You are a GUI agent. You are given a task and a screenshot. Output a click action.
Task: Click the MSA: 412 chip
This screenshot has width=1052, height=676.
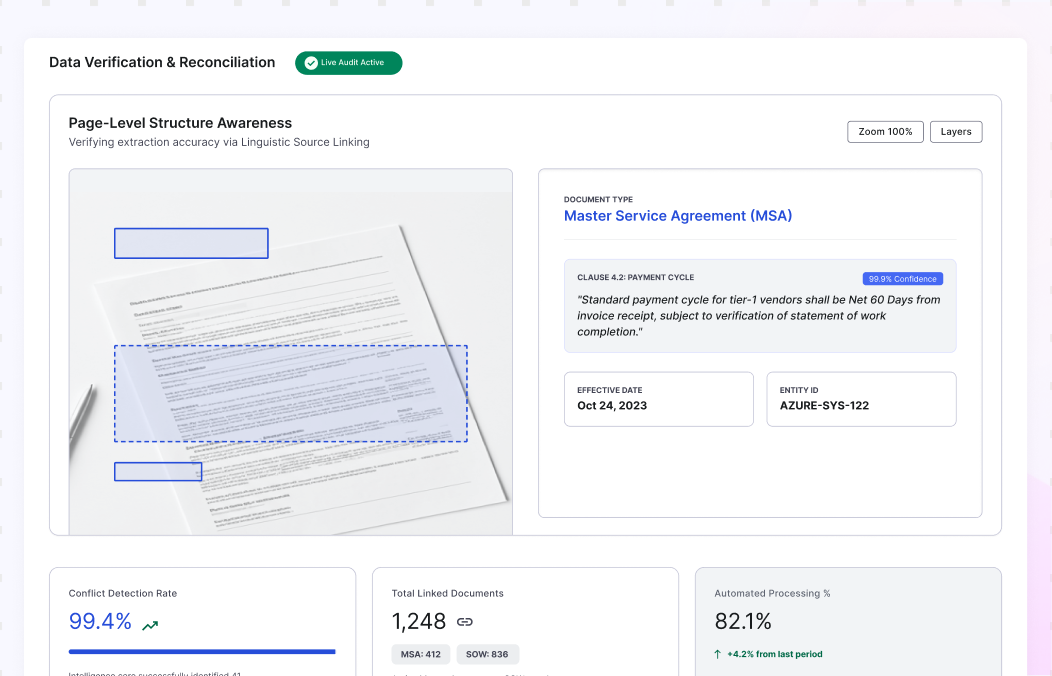(421, 654)
